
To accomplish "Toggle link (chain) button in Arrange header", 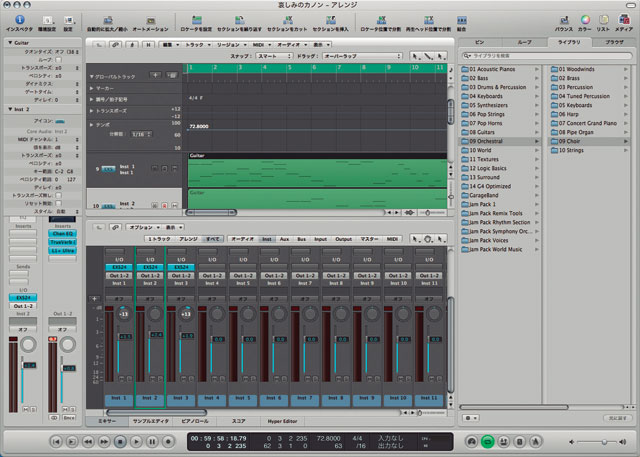I will coord(116,44).
